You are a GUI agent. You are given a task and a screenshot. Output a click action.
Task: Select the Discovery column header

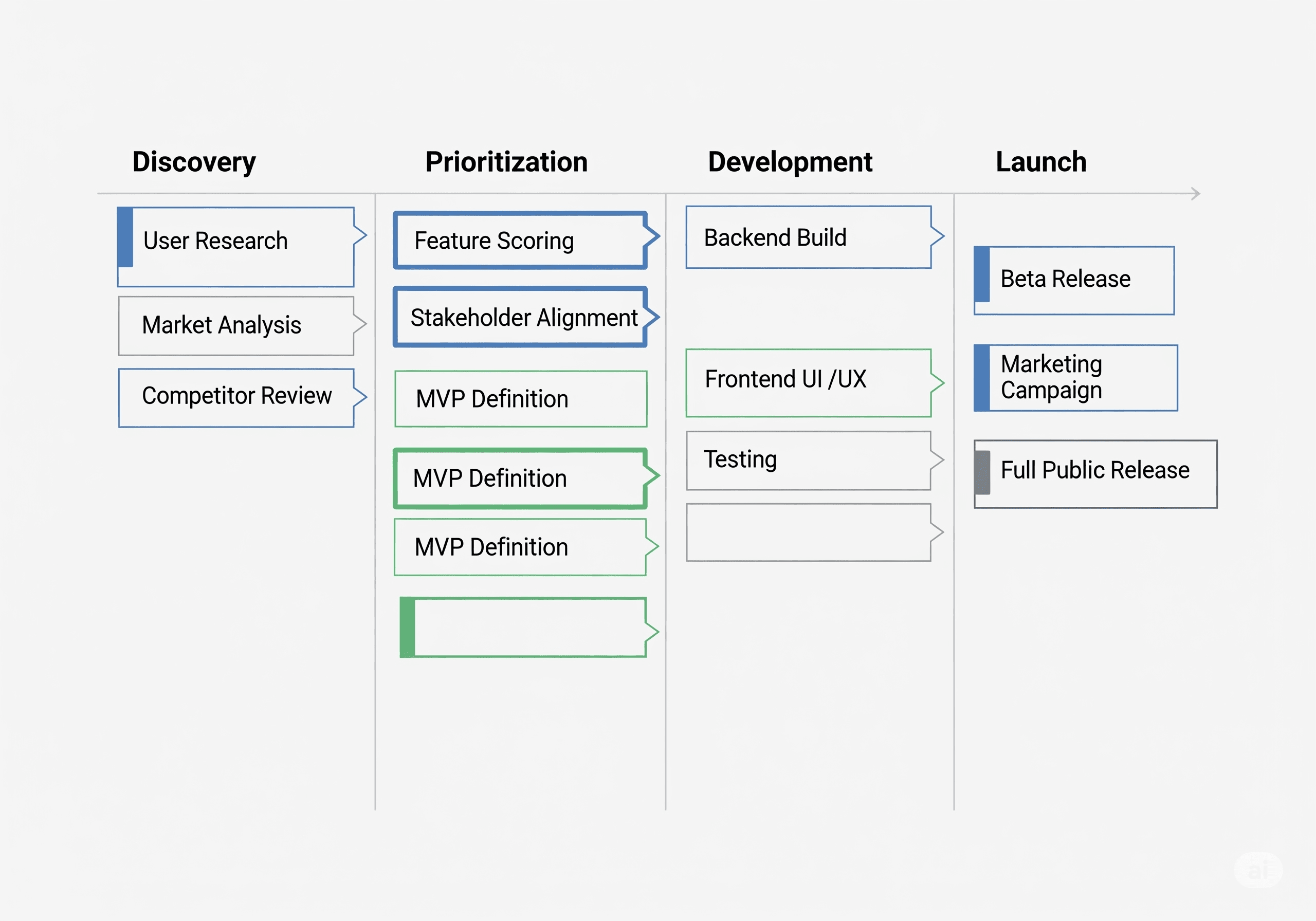(x=194, y=162)
